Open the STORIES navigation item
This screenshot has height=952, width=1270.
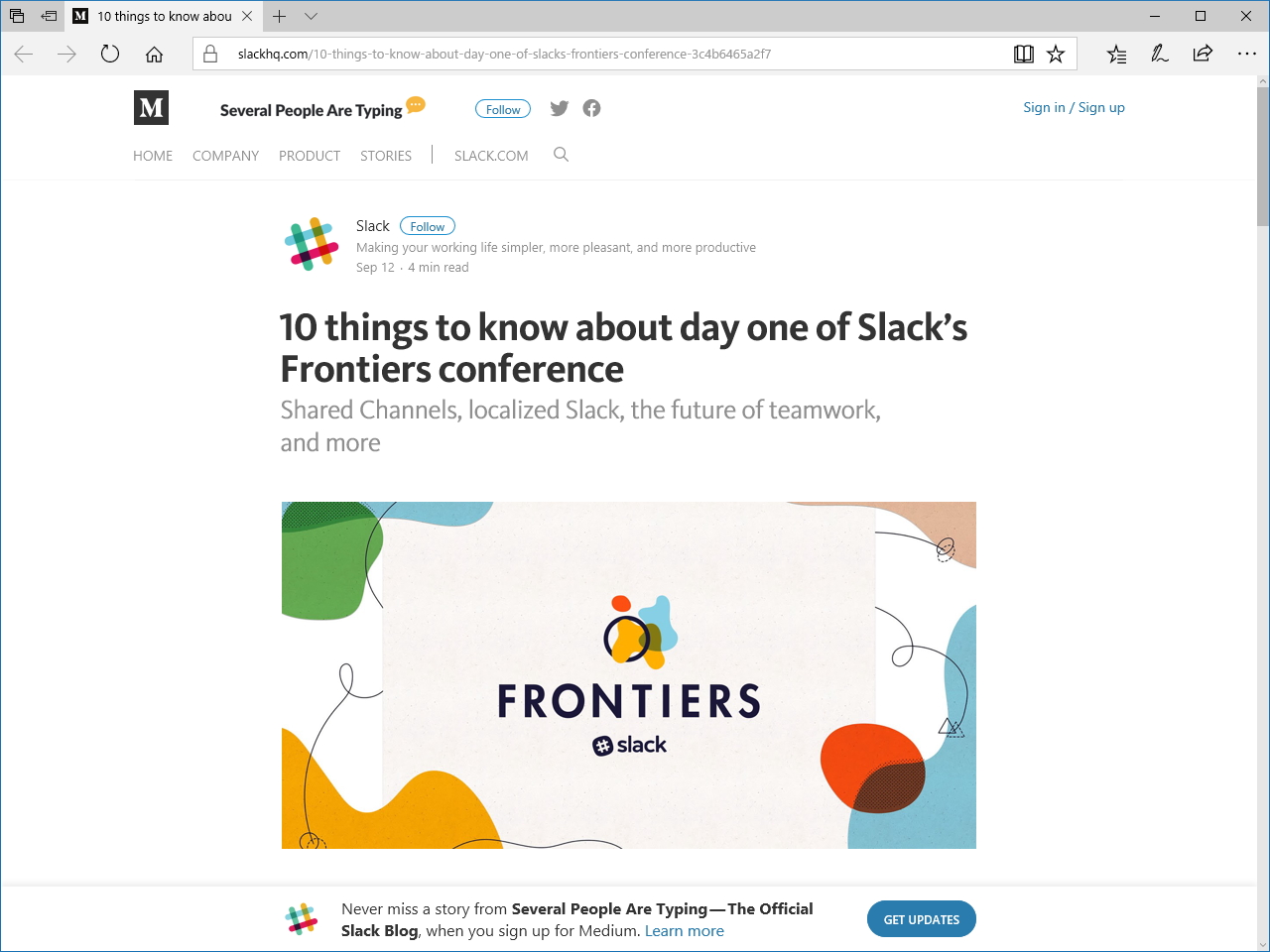coord(386,156)
